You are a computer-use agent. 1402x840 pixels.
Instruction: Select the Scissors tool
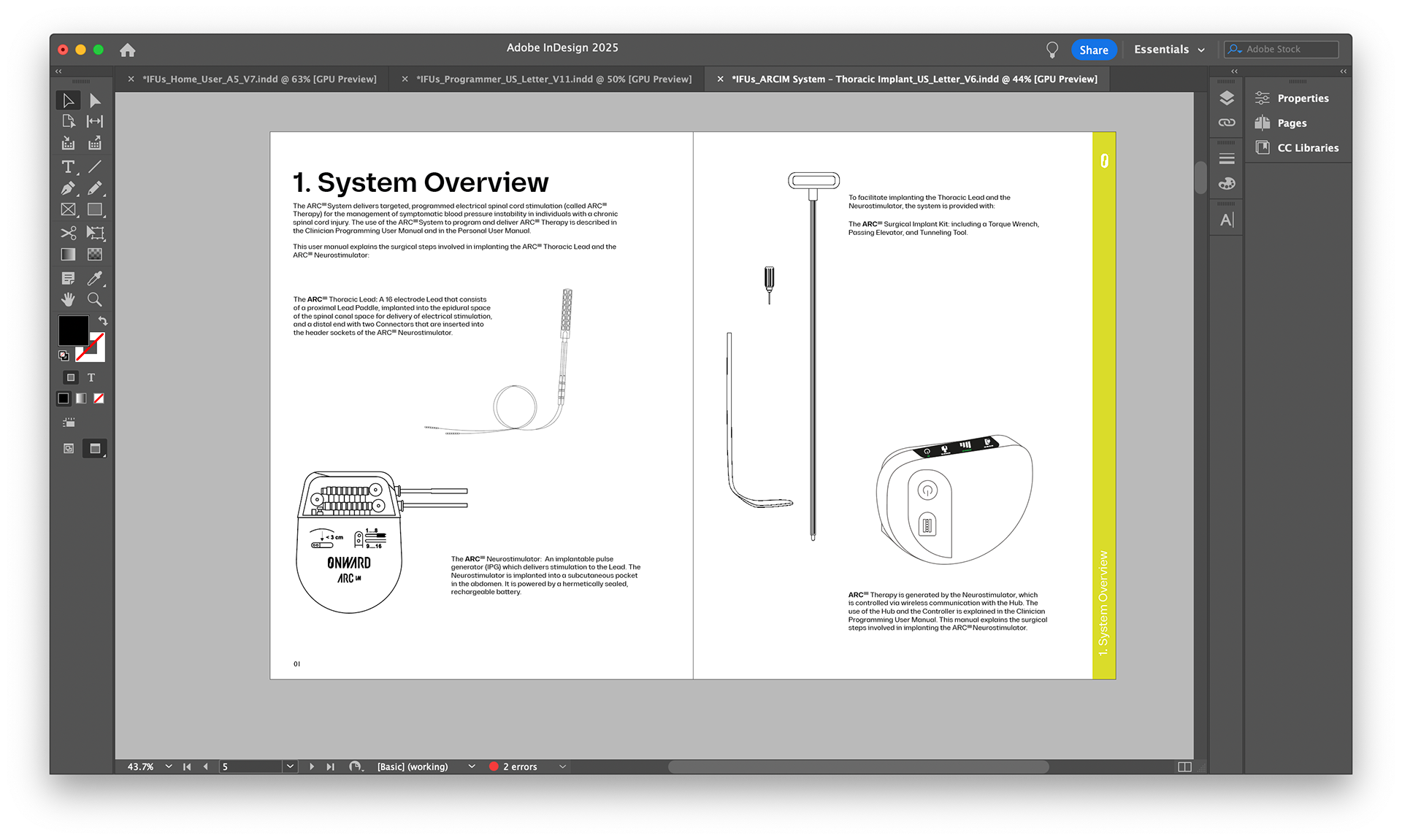68,233
